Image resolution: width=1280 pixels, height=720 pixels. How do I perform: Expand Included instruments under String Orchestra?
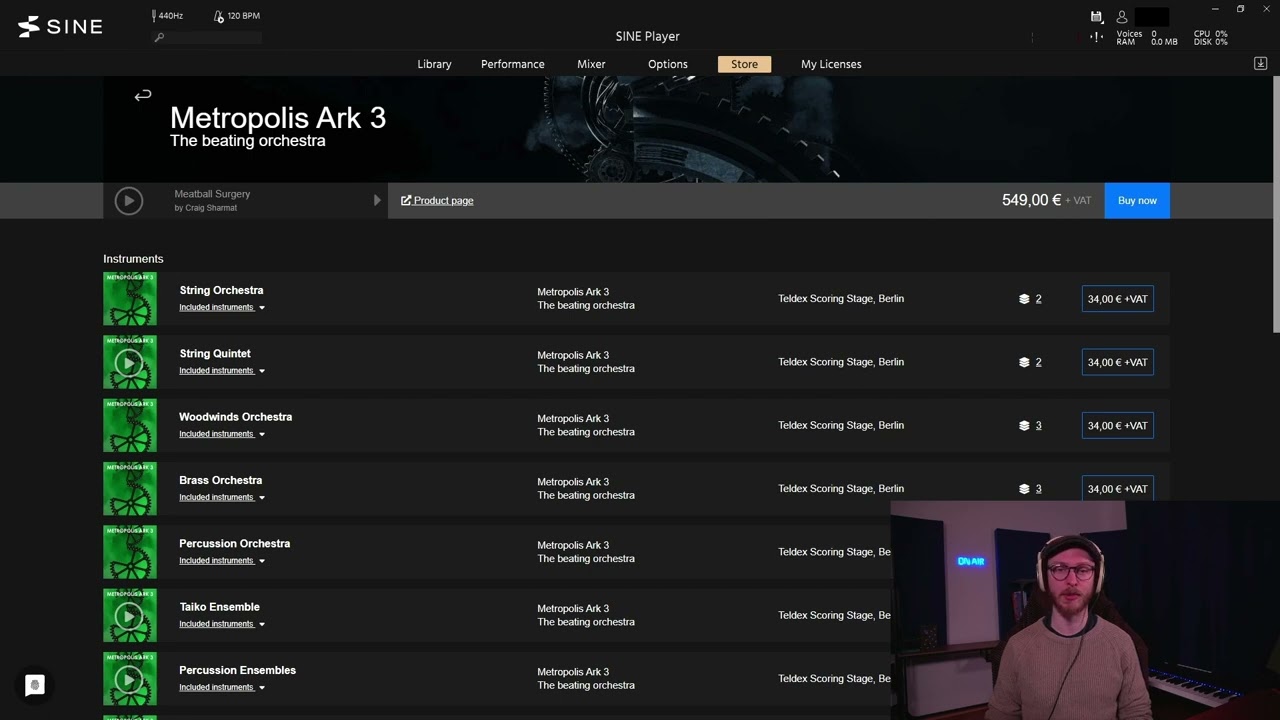pyautogui.click(x=222, y=307)
